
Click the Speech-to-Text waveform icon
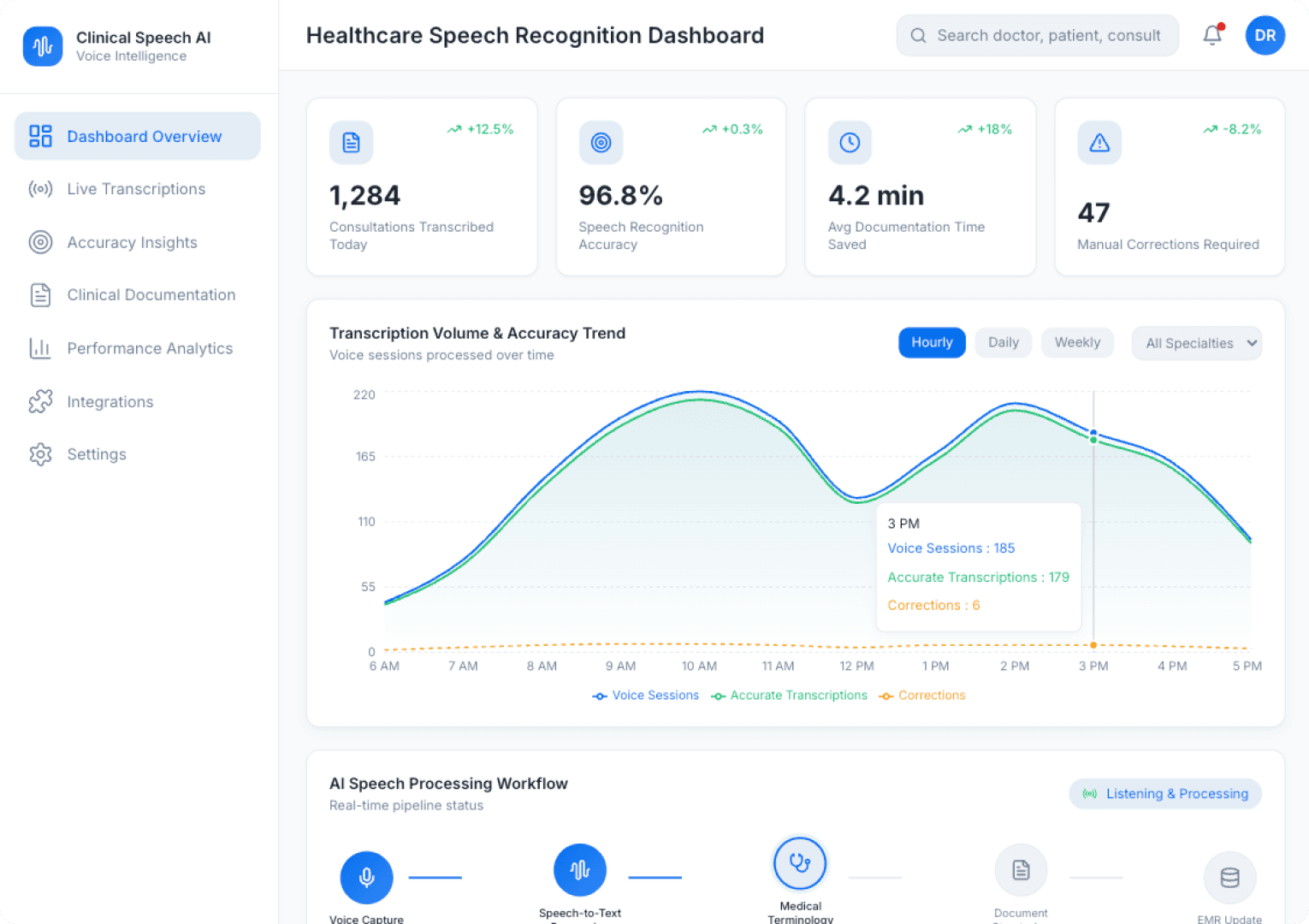coord(579,869)
